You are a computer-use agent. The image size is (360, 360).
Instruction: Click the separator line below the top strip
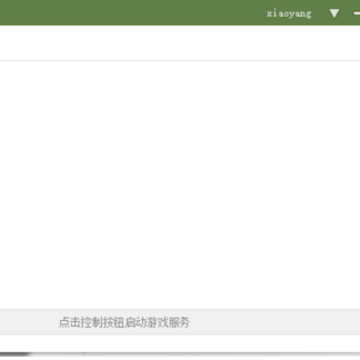pyautogui.click(x=180, y=61)
